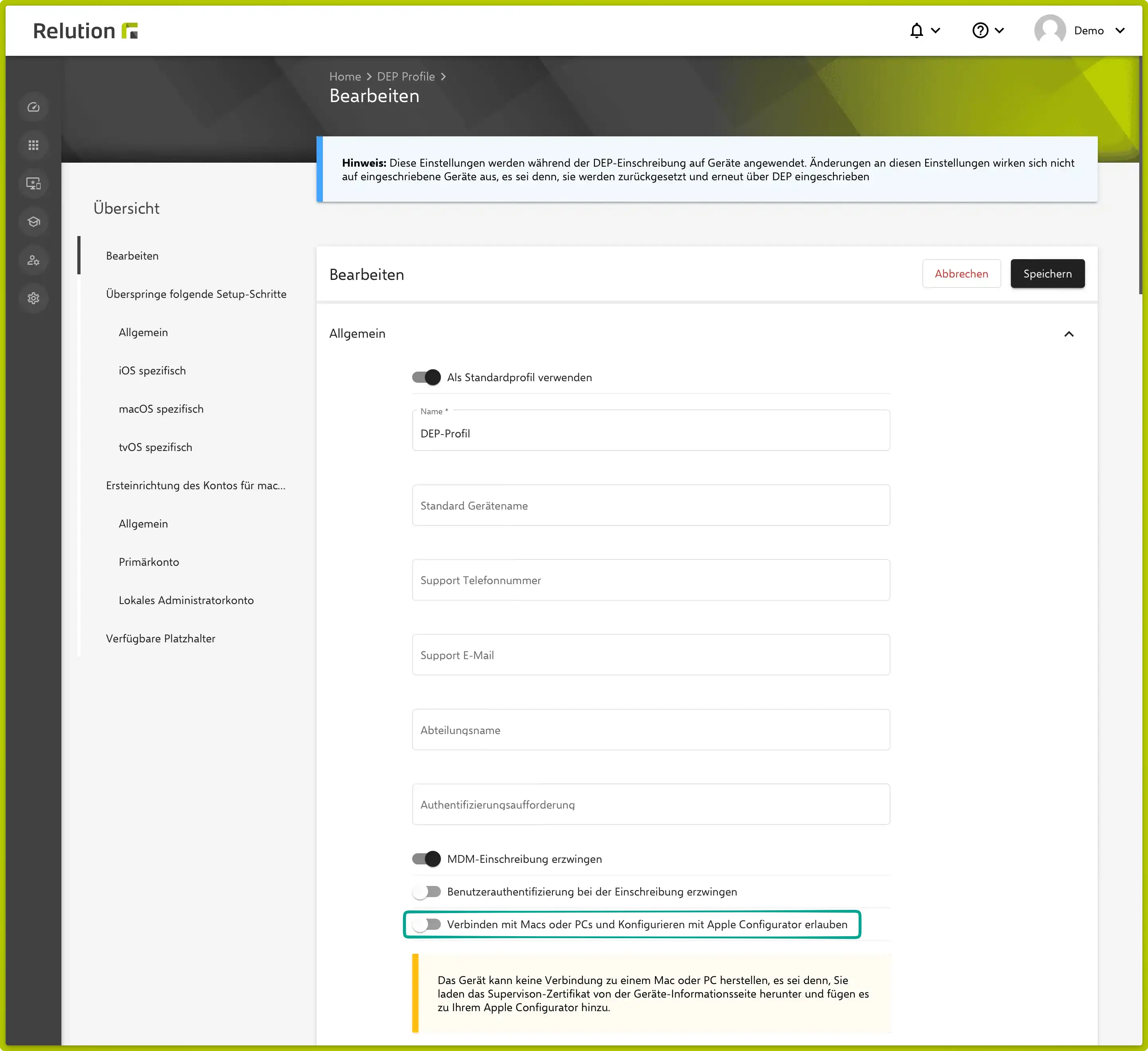Toggle 'Als Standardprofil verwenden' switch
Image resolution: width=1148 pixels, height=1051 pixels.
pos(427,377)
